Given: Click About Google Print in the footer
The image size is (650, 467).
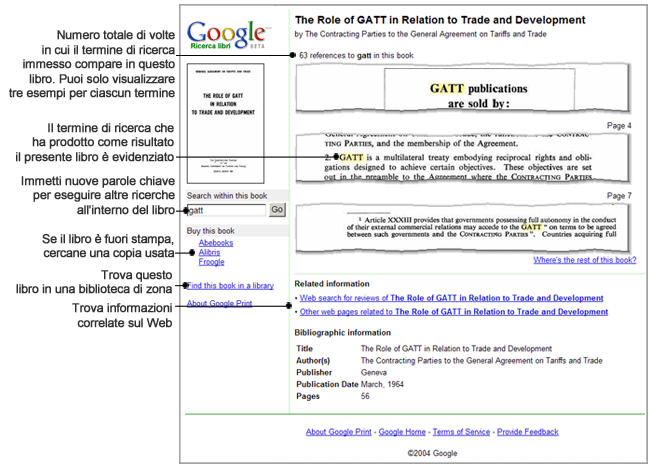Looking at the screenshot, I should [339, 432].
